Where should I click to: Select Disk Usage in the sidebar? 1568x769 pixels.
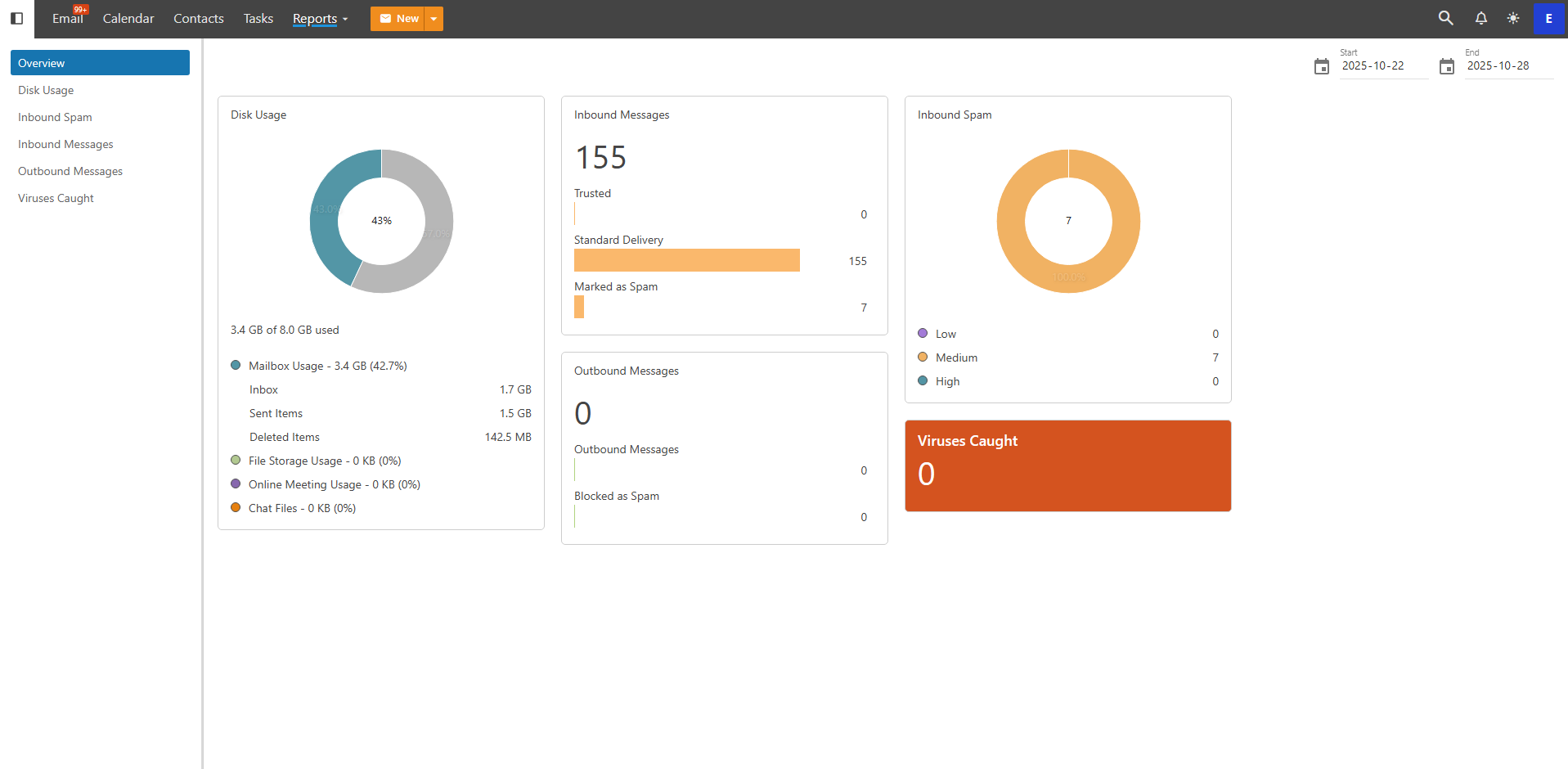(x=46, y=90)
